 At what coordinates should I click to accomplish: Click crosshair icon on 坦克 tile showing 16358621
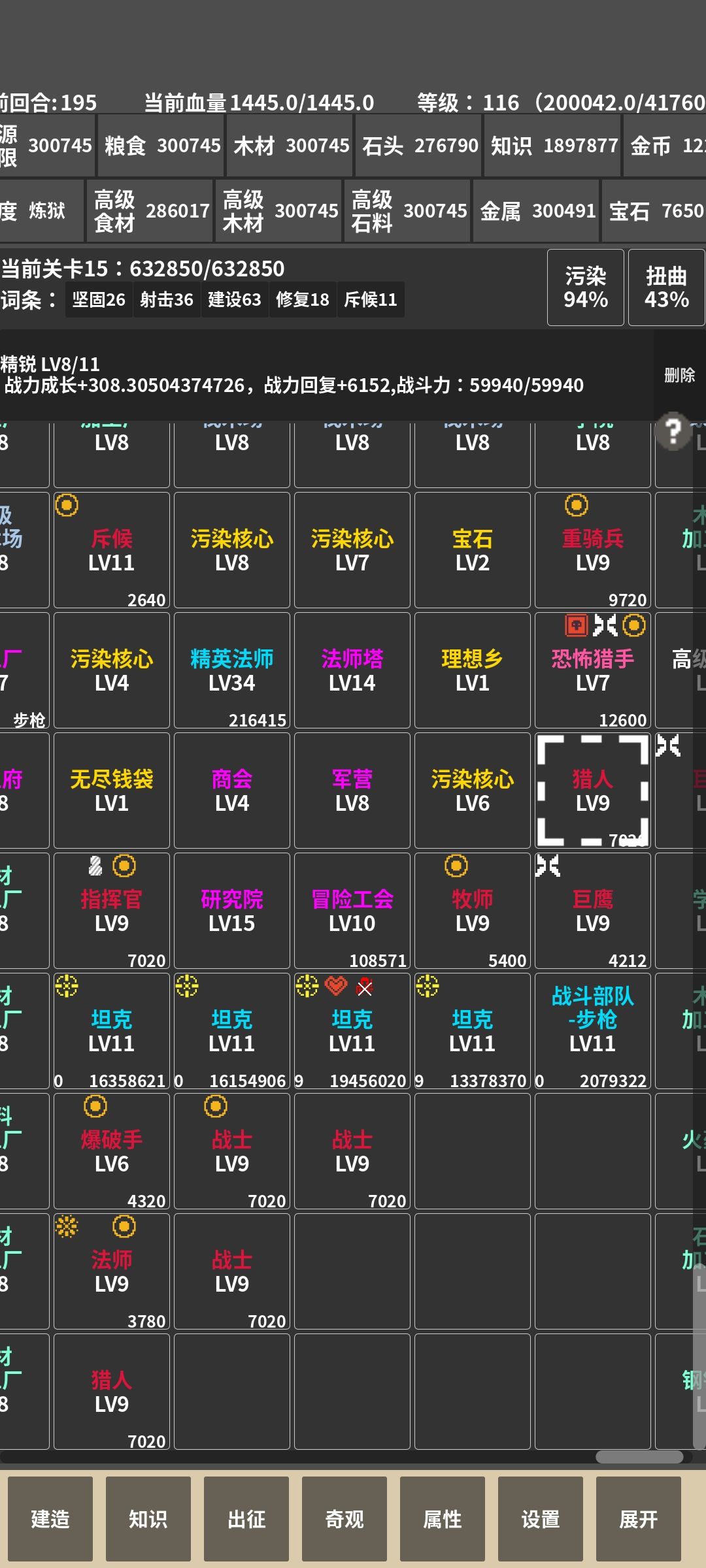click(67, 986)
